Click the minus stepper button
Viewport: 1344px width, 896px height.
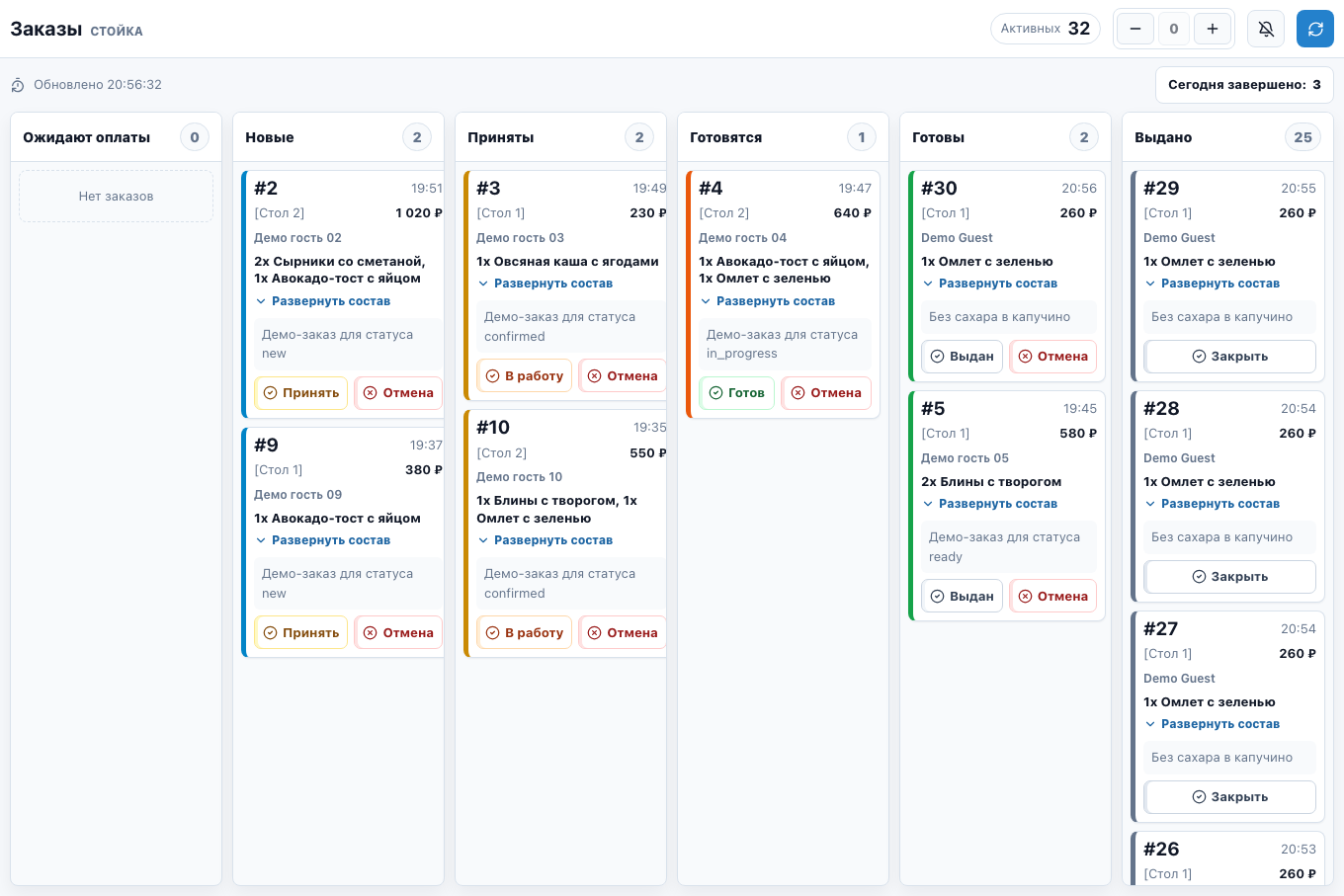tap(1135, 29)
